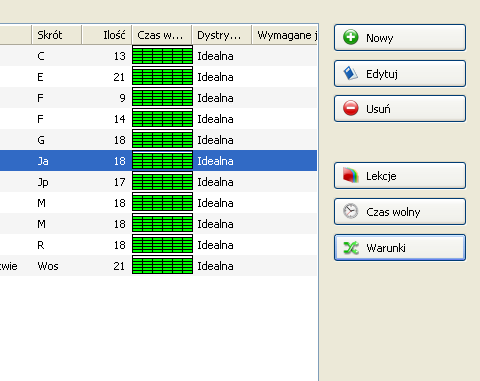Click the Wymagane column header

click(285, 35)
